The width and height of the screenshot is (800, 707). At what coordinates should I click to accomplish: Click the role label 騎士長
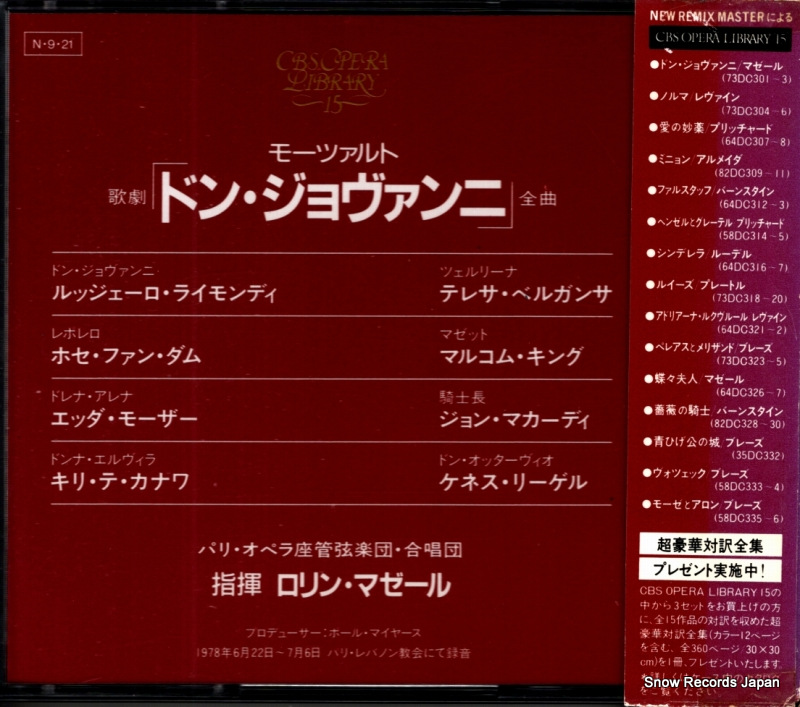coord(462,397)
